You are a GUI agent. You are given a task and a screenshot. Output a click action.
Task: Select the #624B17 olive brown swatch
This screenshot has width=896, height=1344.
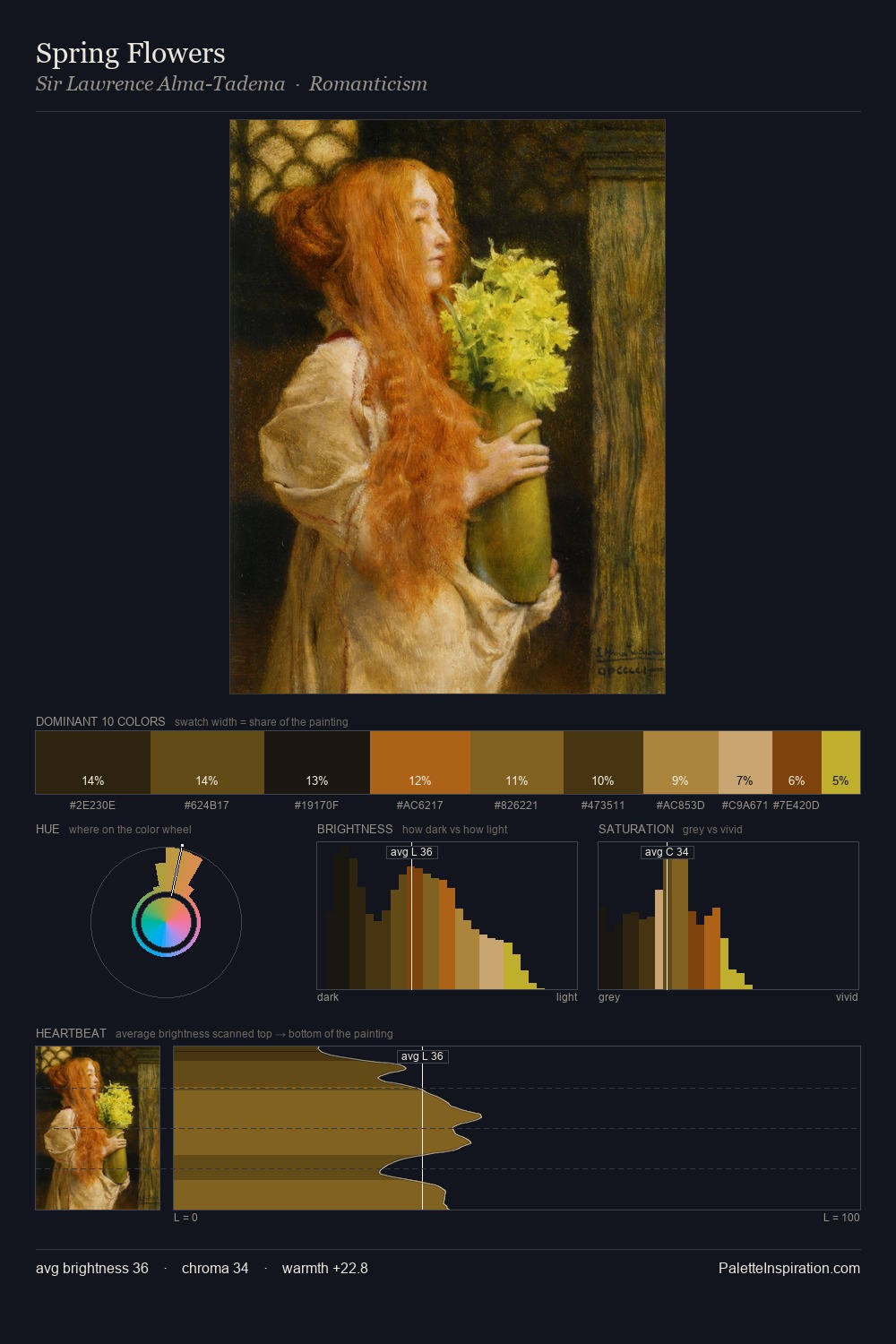pos(207,762)
